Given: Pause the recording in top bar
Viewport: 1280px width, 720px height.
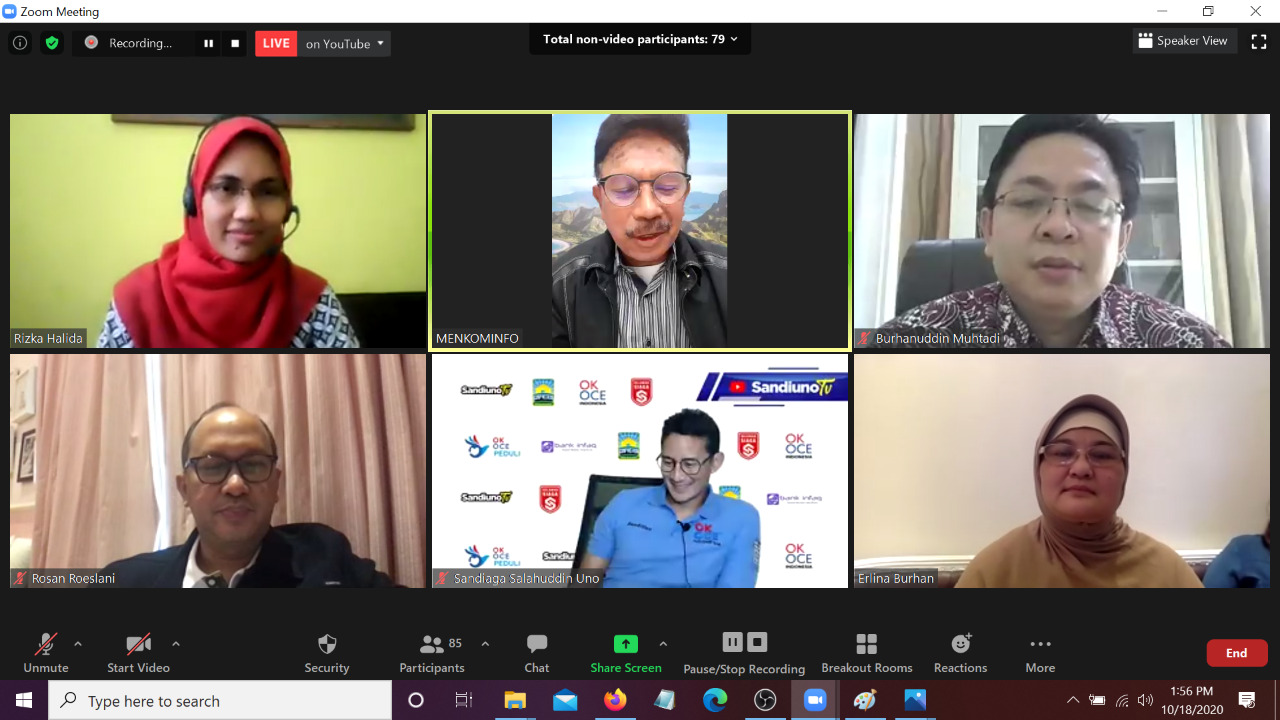Looking at the screenshot, I should (209, 43).
